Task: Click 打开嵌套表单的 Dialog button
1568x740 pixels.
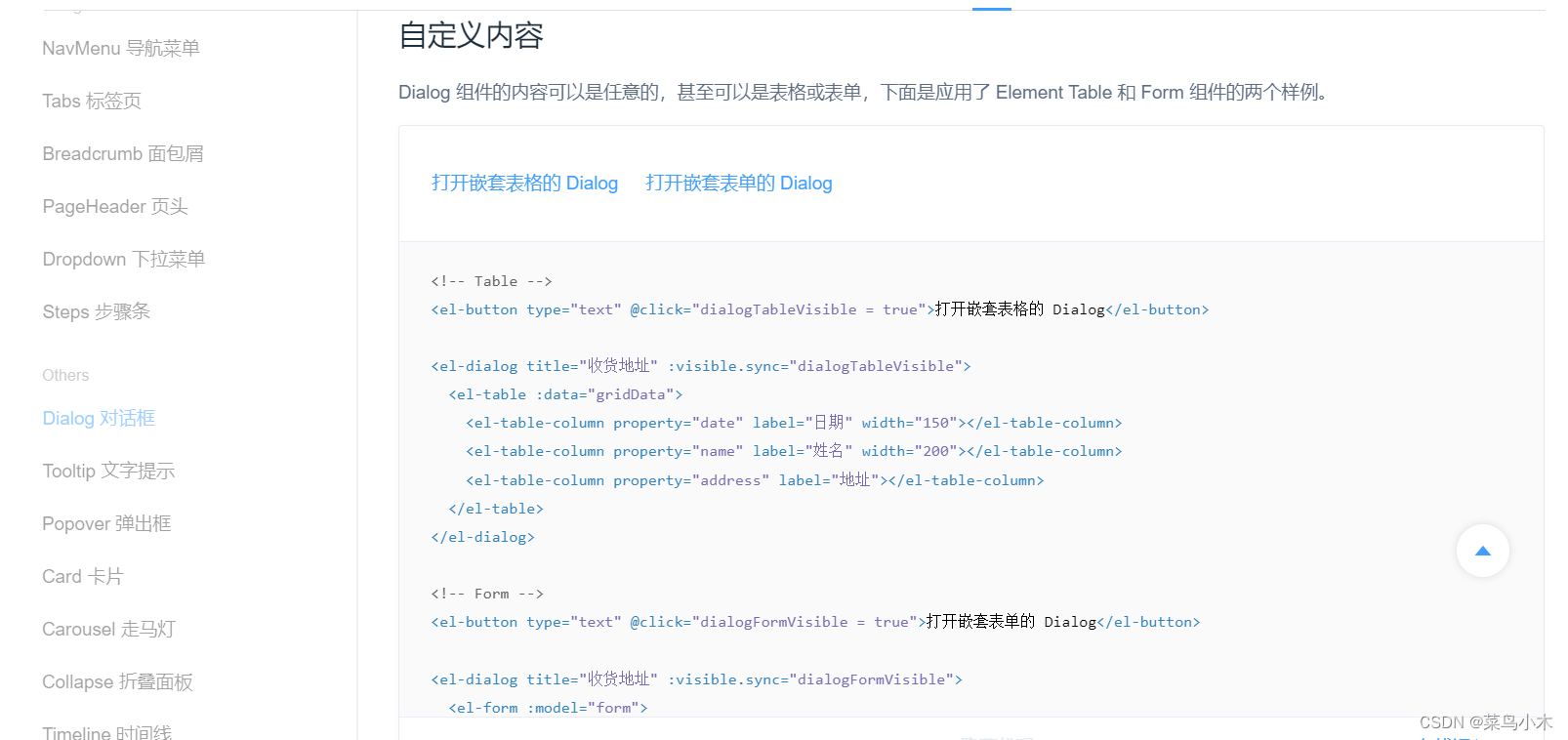Action: pyautogui.click(x=739, y=183)
